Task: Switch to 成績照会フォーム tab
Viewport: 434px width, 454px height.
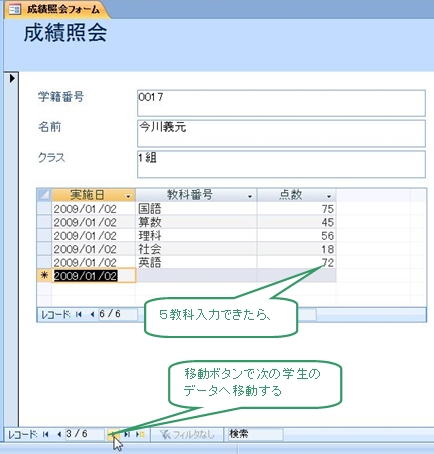Action: (x=56, y=9)
